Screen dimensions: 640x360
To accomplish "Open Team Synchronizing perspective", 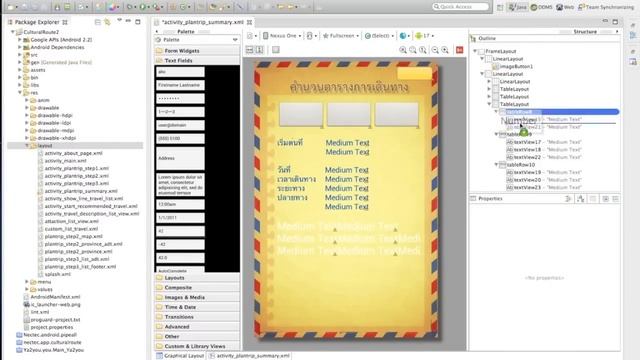I will pos(606,7).
